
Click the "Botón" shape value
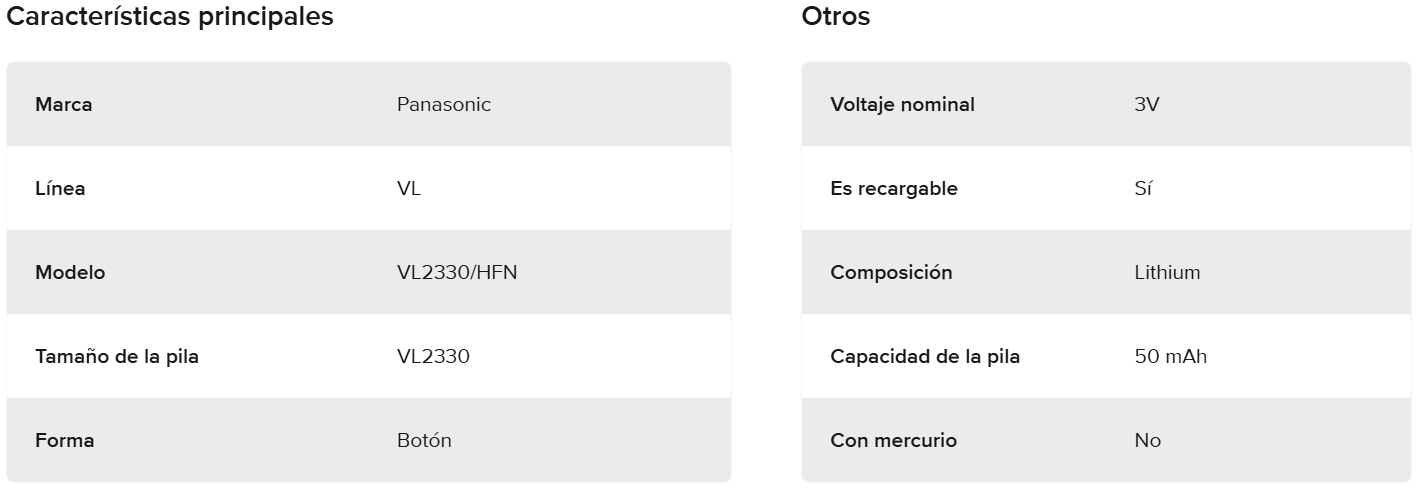click(424, 440)
